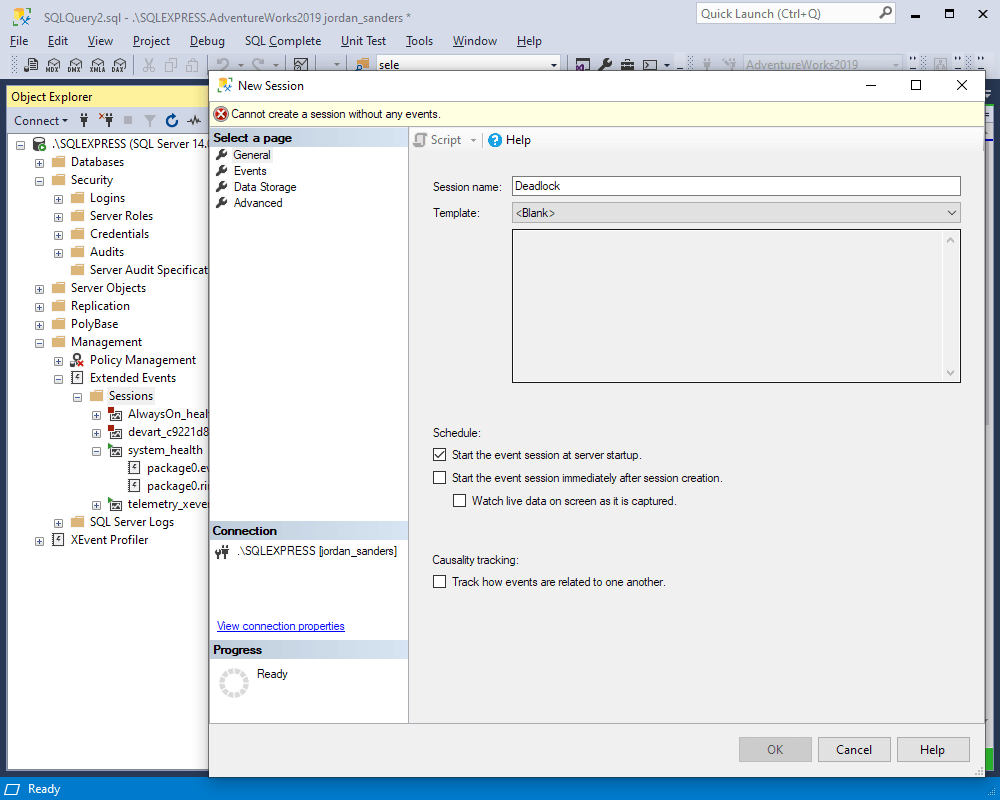Enable start event session immediately after creation

[x=439, y=477]
